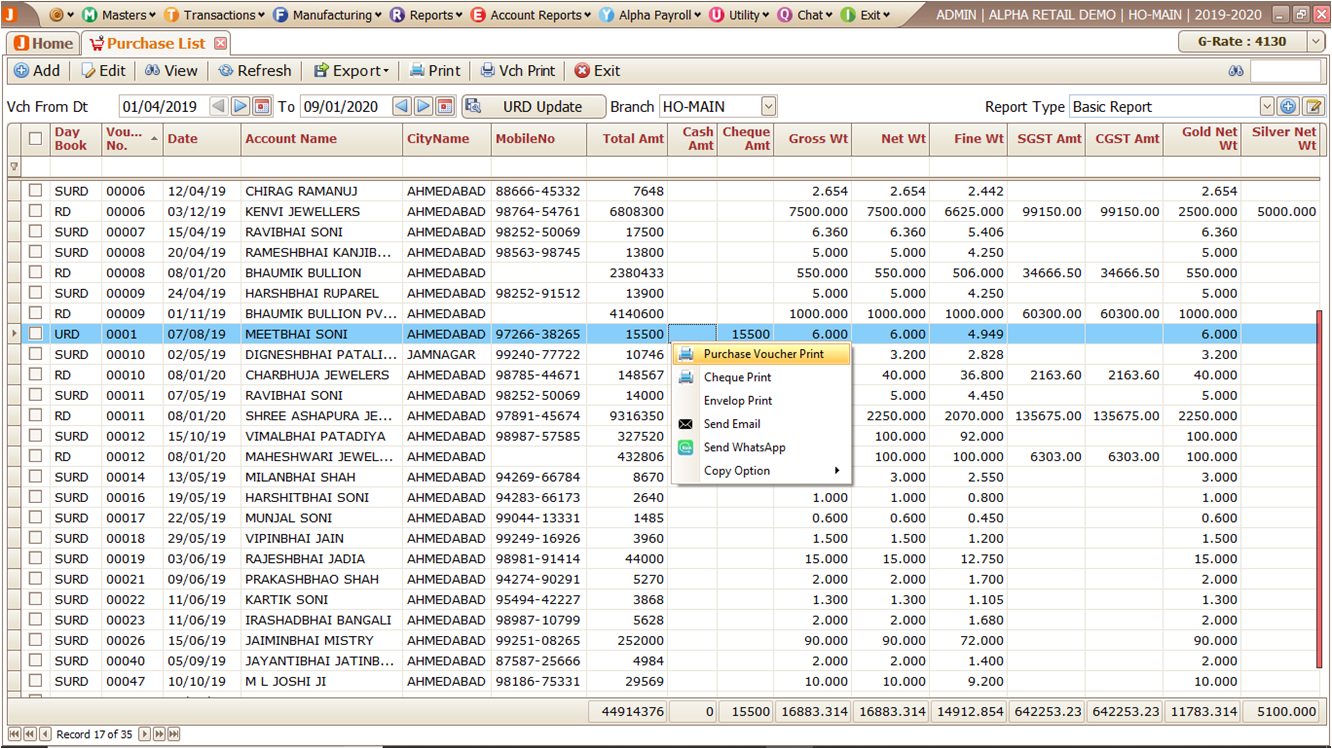
Task: Open calendar picker for Vch From date
Action: click(x=262, y=107)
